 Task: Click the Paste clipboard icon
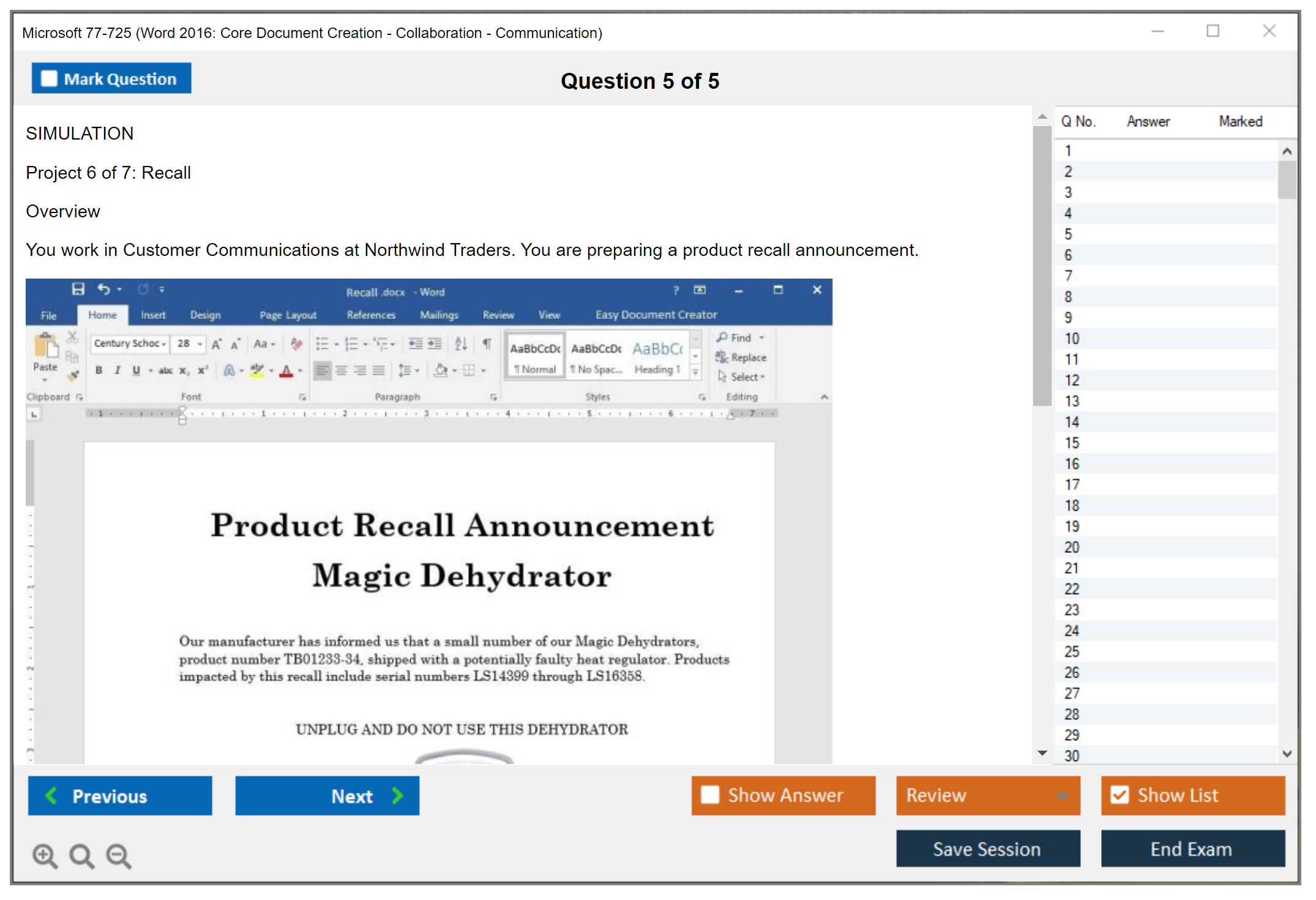point(46,347)
